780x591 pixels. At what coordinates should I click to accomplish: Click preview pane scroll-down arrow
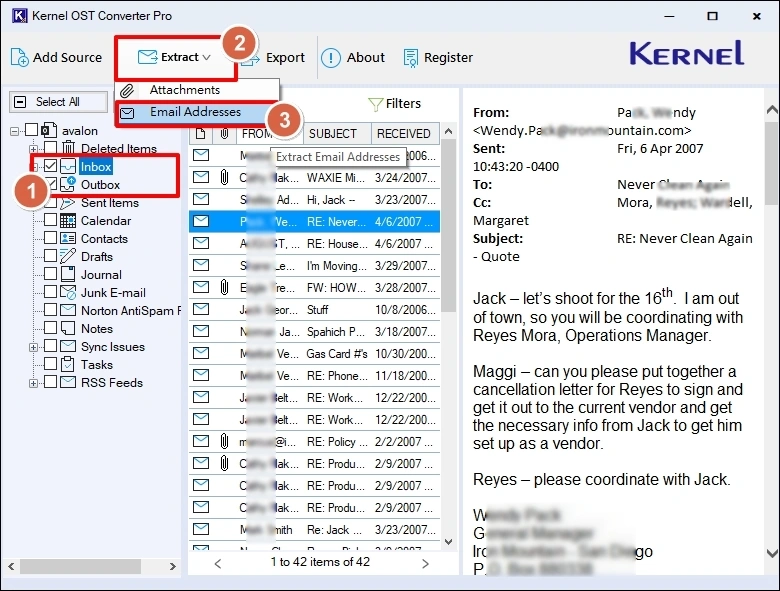pos(772,552)
